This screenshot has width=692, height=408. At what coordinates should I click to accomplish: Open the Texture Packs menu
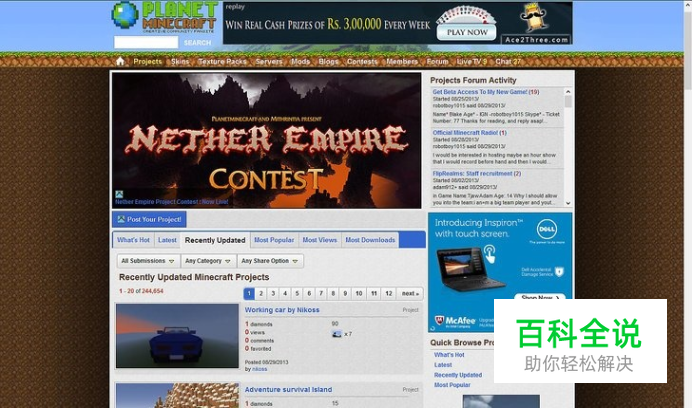[x=222, y=61]
